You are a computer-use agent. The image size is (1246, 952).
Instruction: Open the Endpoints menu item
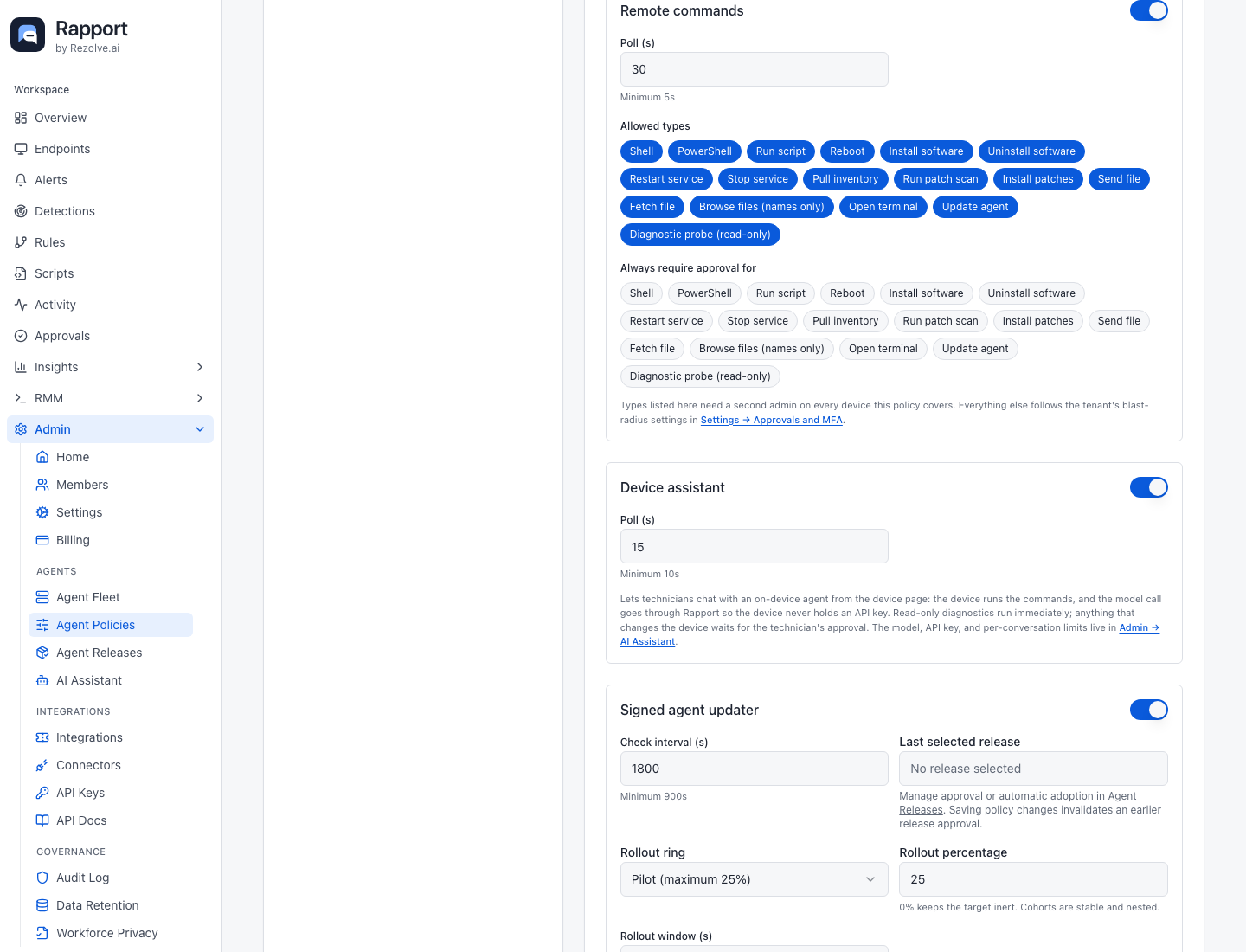(111, 149)
